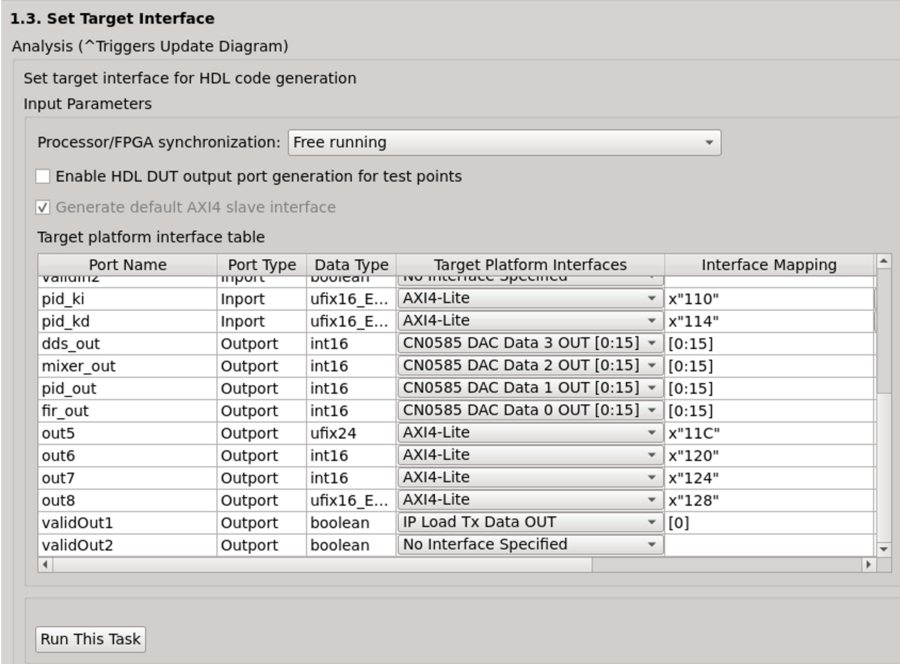The height and width of the screenshot is (664, 900).
Task: Edit interface mapping x"110" for pid_ki
Action: (768, 299)
